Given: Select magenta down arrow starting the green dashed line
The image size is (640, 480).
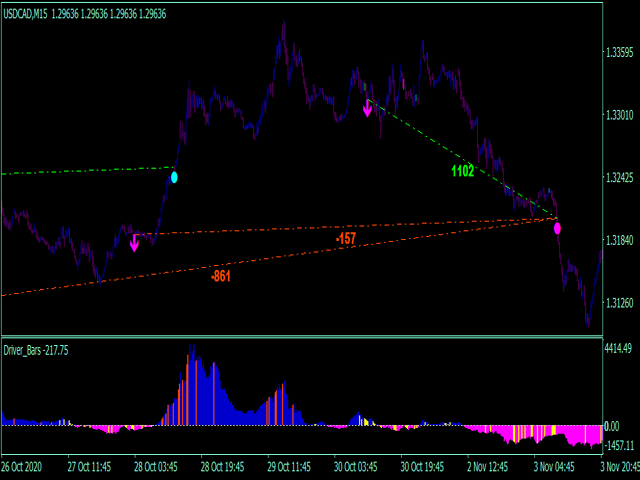Looking at the screenshot, I should pos(367,108).
